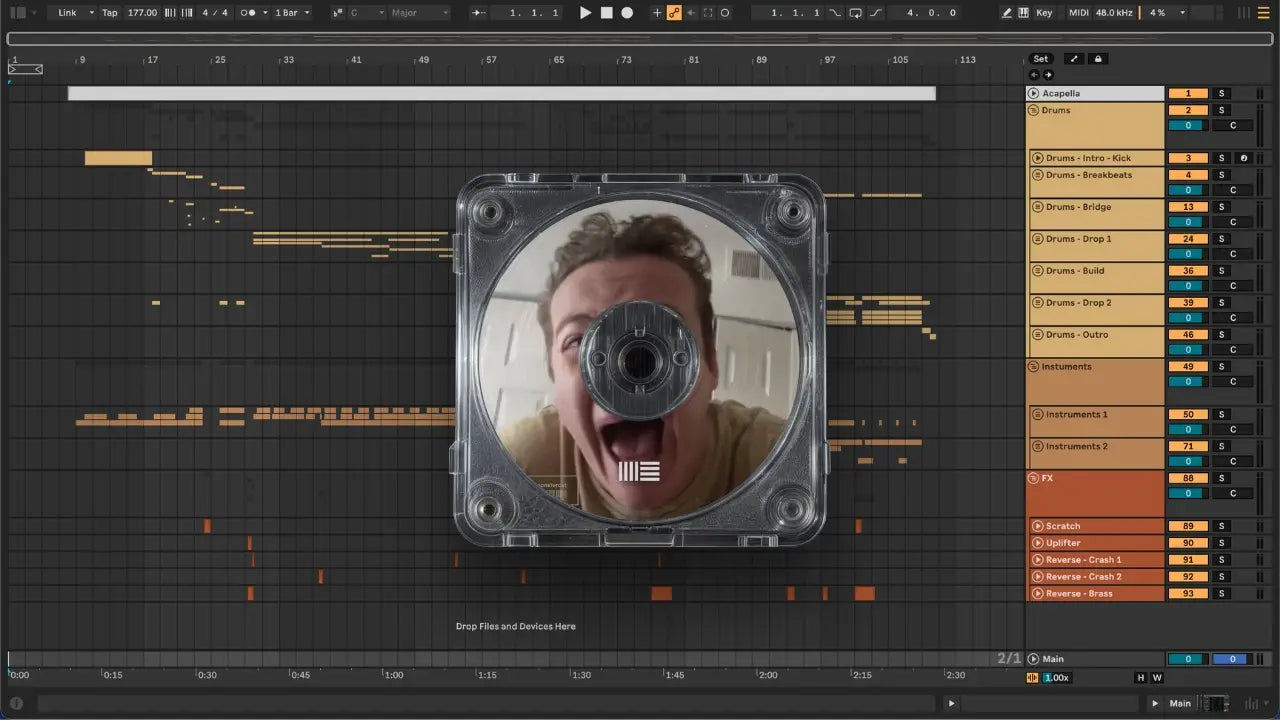Toggle the Arrangement Loop switch

855,13
